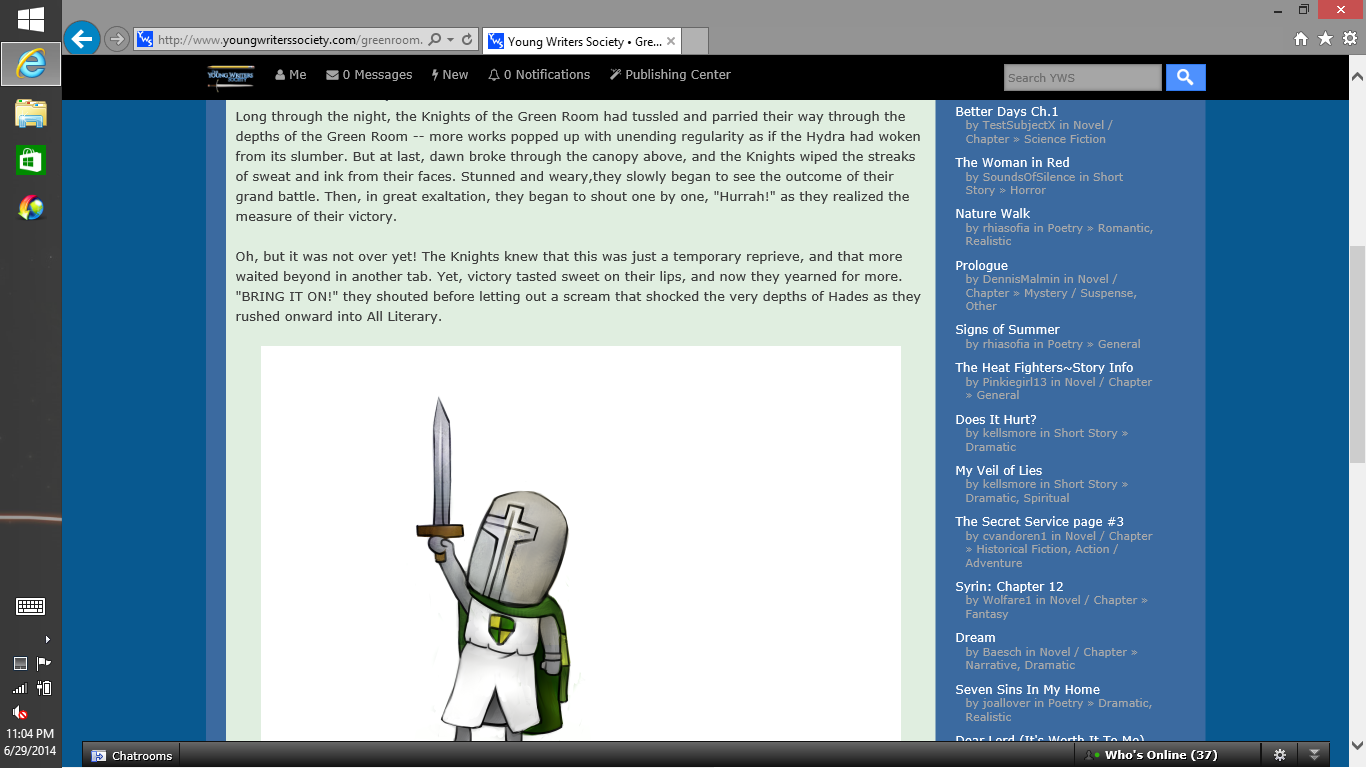The image size is (1366, 768).
Task: Open chat bar settings gear icon
Action: coord(1279,755)
